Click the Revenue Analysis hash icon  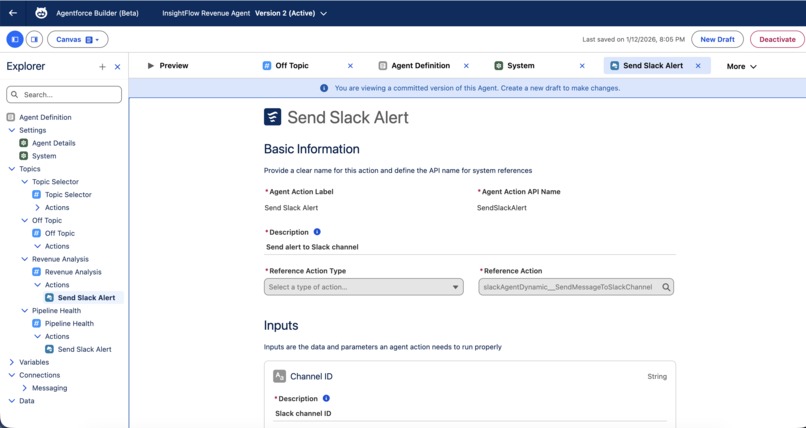click(36, 272)
